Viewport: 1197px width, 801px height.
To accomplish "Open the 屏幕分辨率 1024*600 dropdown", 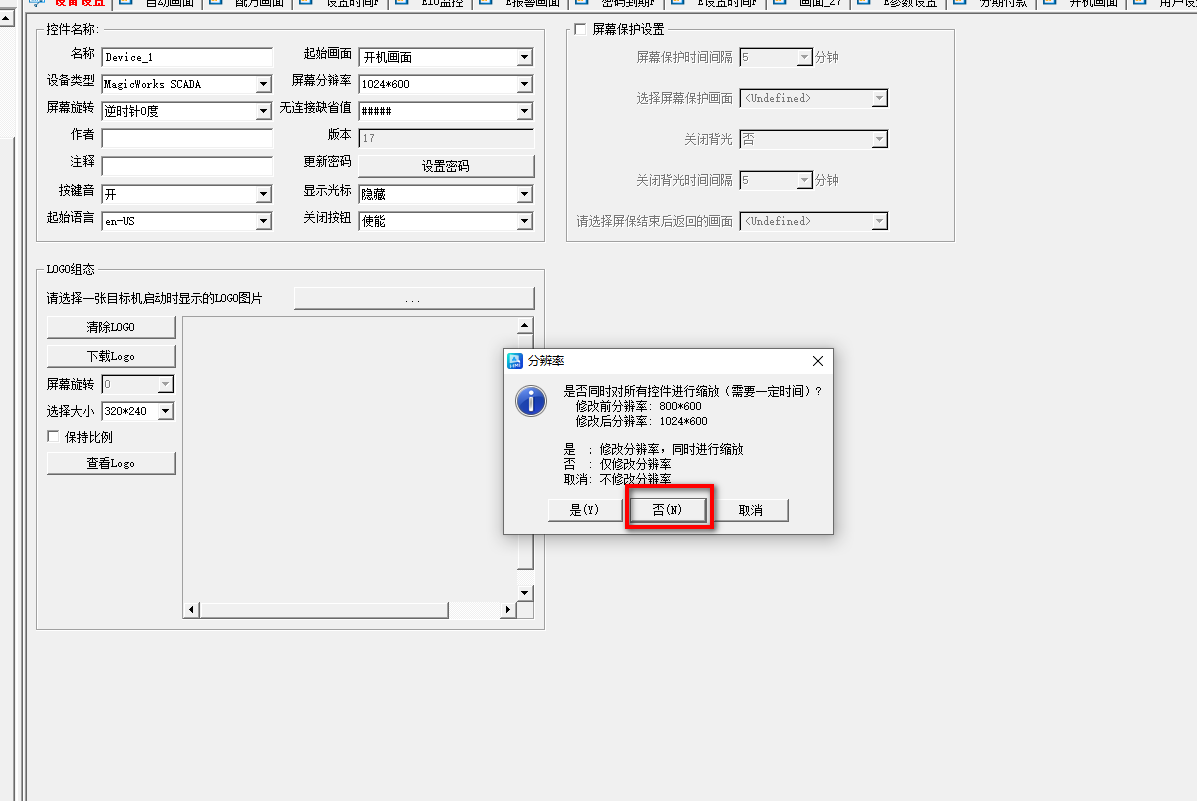I will click(524, 84).
